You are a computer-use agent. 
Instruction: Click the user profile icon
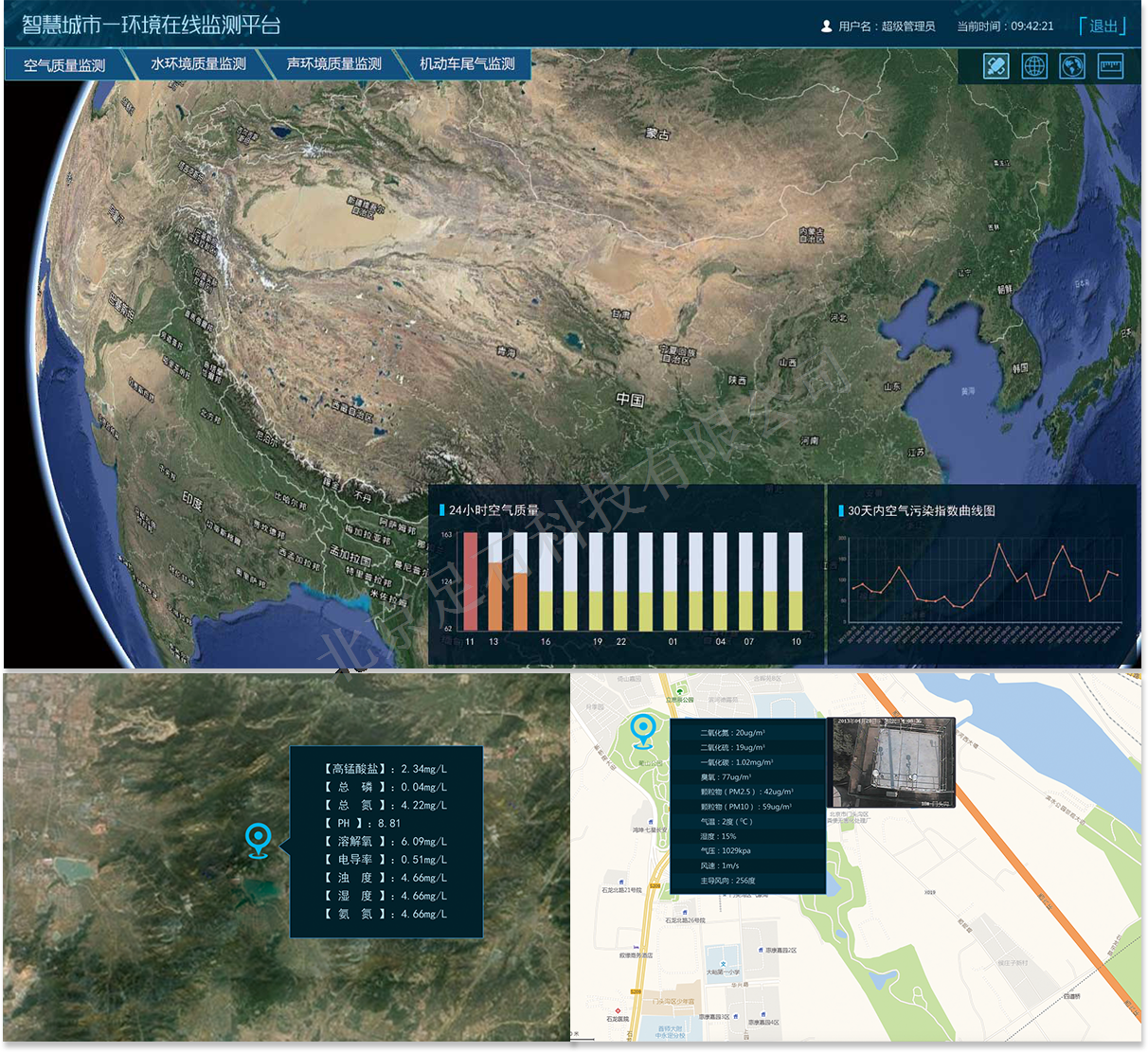click(x=826, y=27)
